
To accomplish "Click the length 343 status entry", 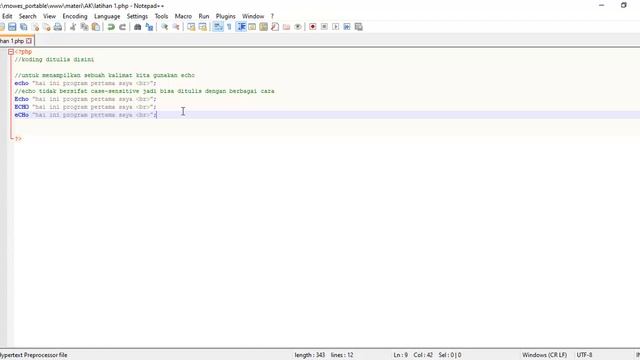I will click(310, 355).
